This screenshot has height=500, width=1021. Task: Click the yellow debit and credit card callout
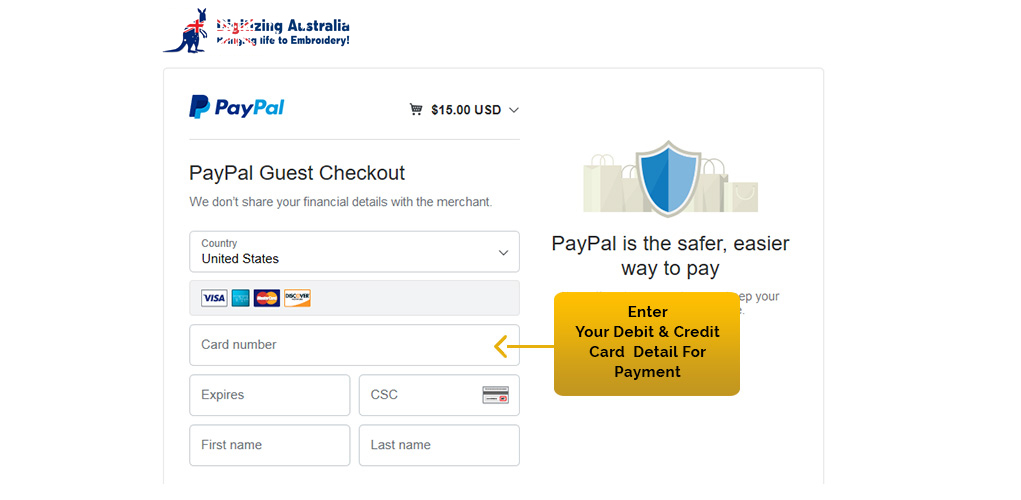pyautogui.click(x=647, y=343)
